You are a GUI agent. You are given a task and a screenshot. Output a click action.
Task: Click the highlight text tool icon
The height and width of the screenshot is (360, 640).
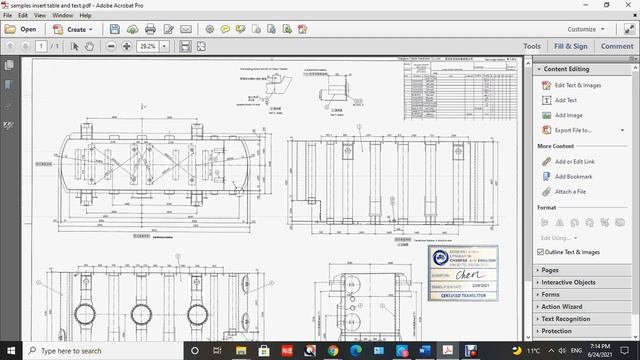point(240,29)
